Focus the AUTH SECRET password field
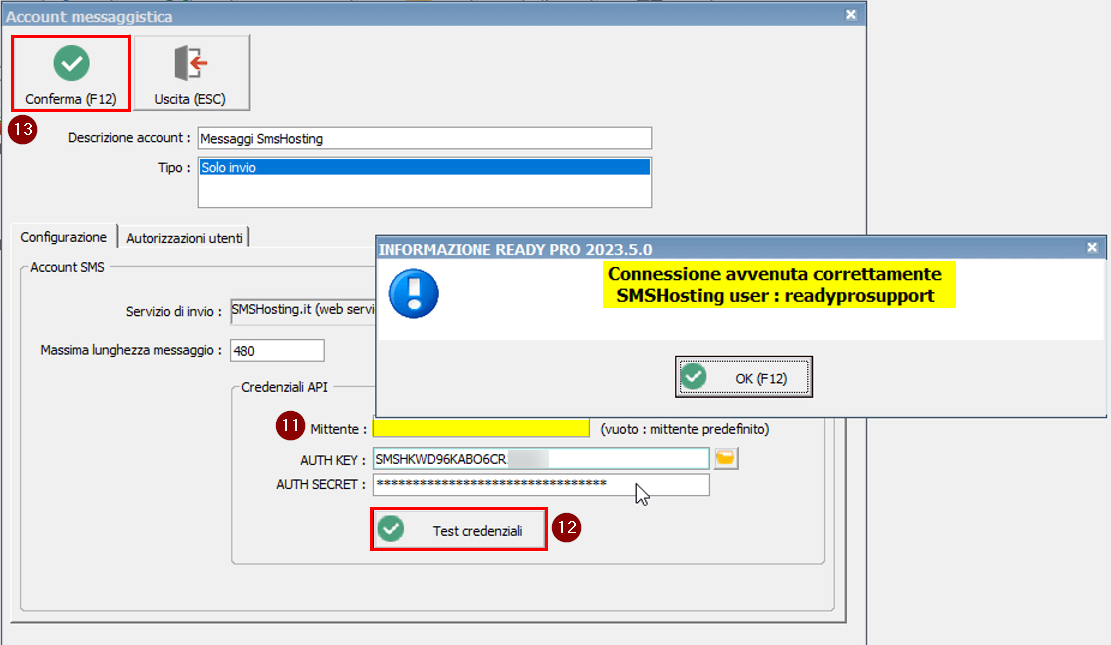The width and height of the screenshot is (1111, 645). (x=540, y=485)
